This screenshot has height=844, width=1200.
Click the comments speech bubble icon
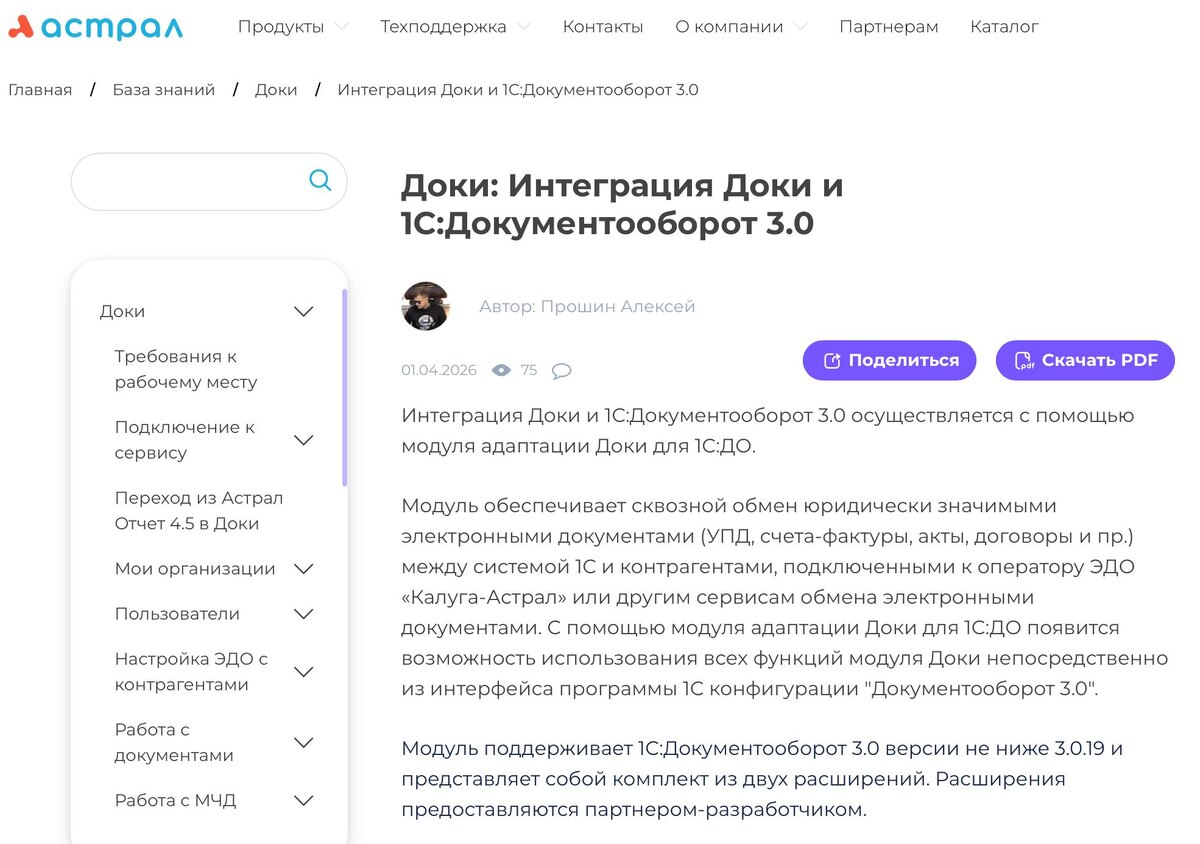[562, 371]
